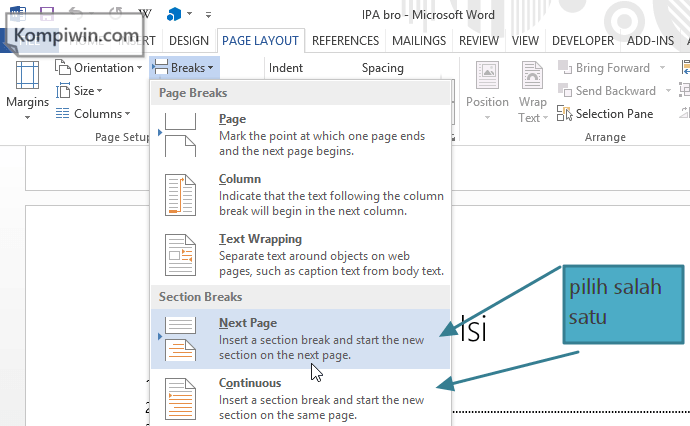Click the Position picture icon
The height and width of the screenshot is (426, 690).
click(x=488, y=75)
